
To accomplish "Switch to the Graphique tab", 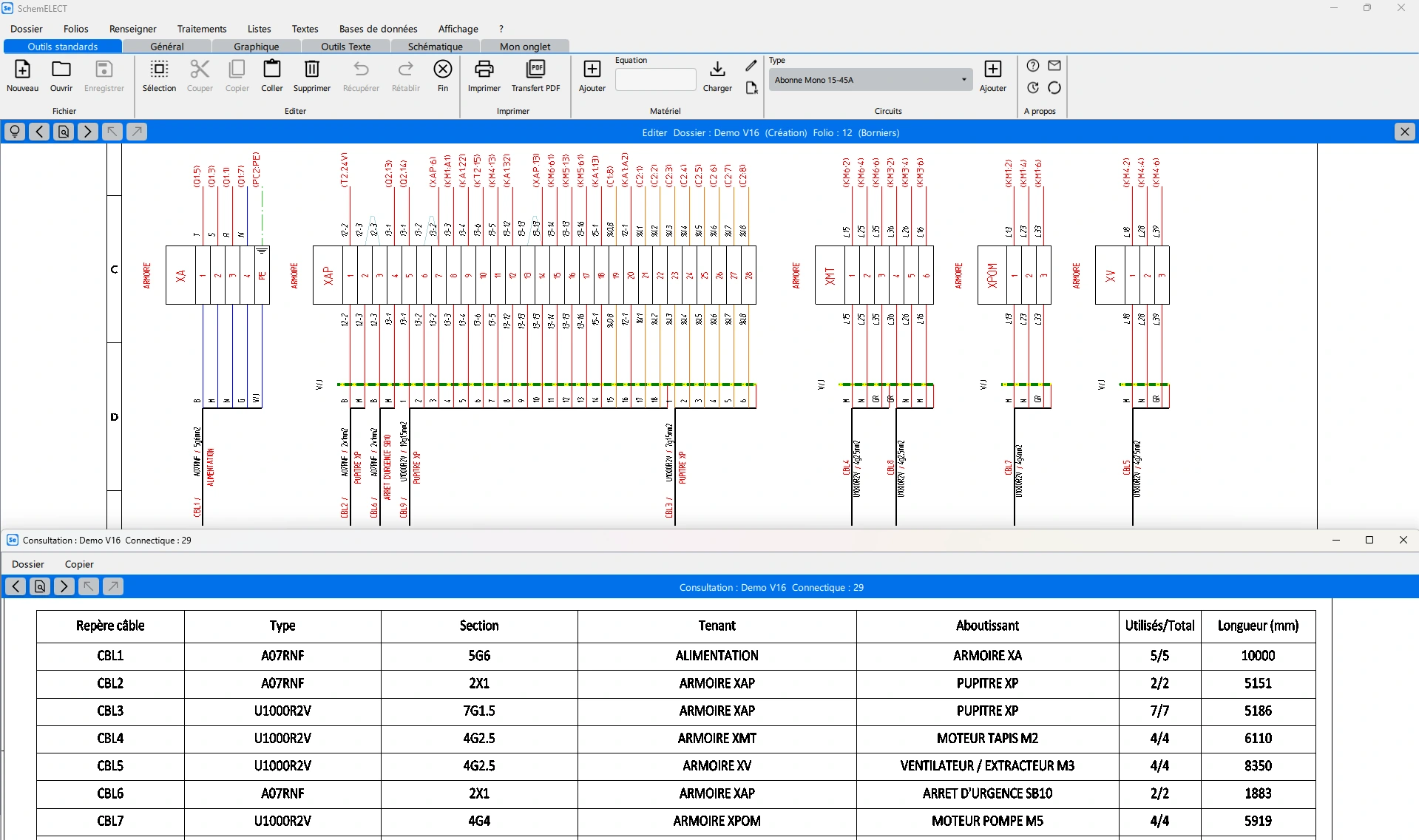I will click(257, 47).
